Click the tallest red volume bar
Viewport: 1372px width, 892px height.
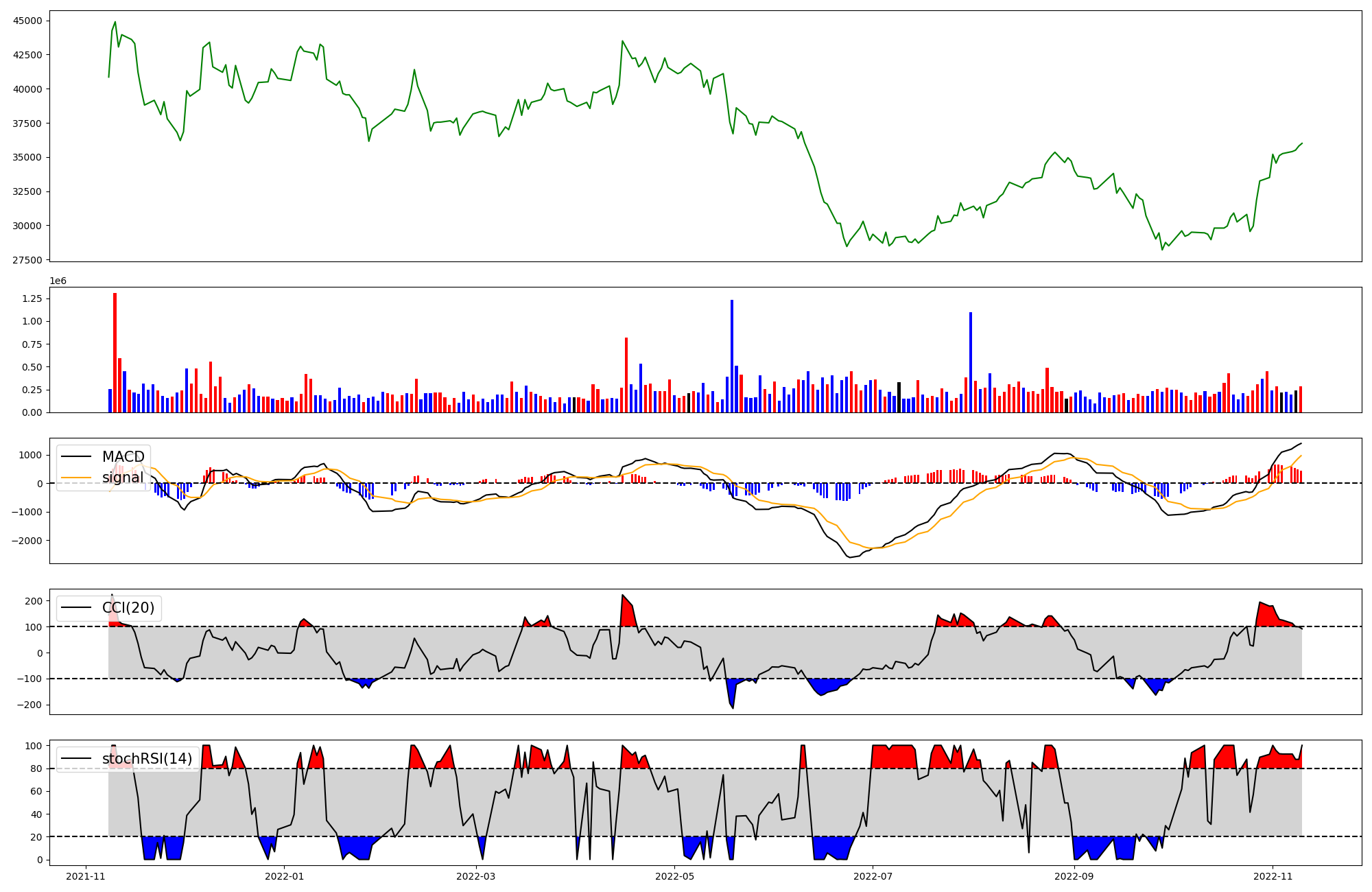pyautogui.click(x=115, y=353)
